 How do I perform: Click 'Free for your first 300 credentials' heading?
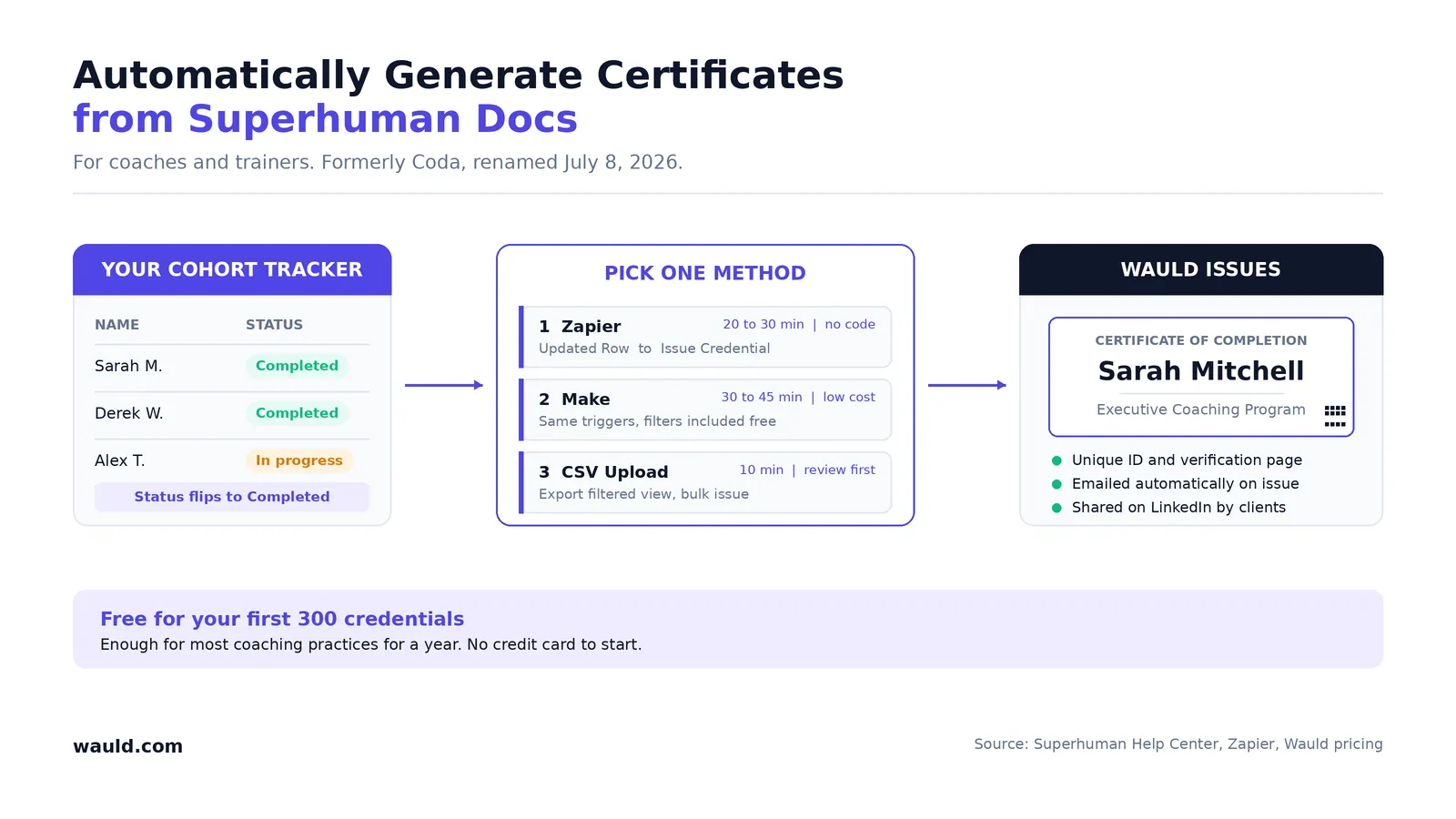point(282,619)
